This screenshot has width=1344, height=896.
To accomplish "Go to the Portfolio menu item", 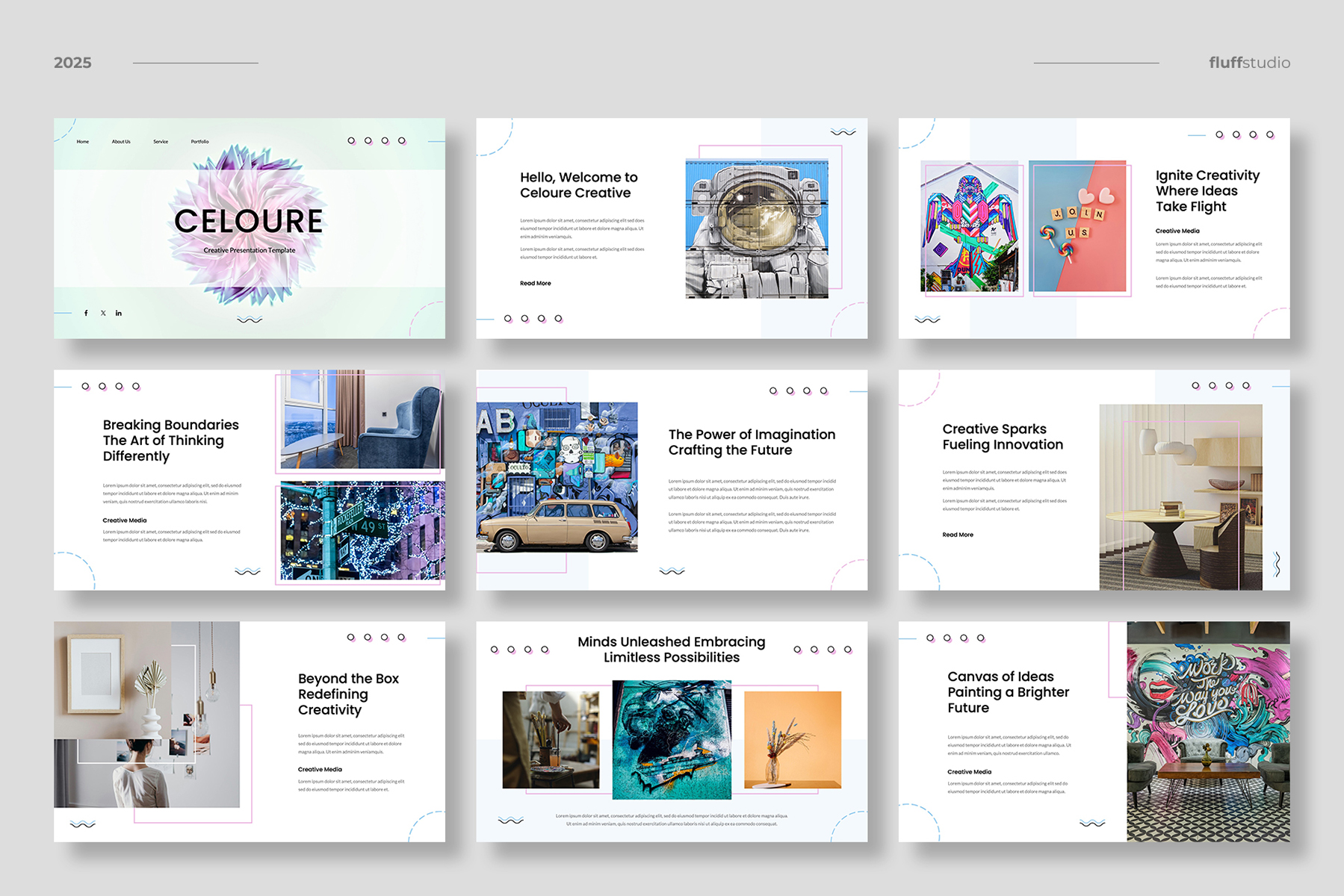I will tap(199, 141).
